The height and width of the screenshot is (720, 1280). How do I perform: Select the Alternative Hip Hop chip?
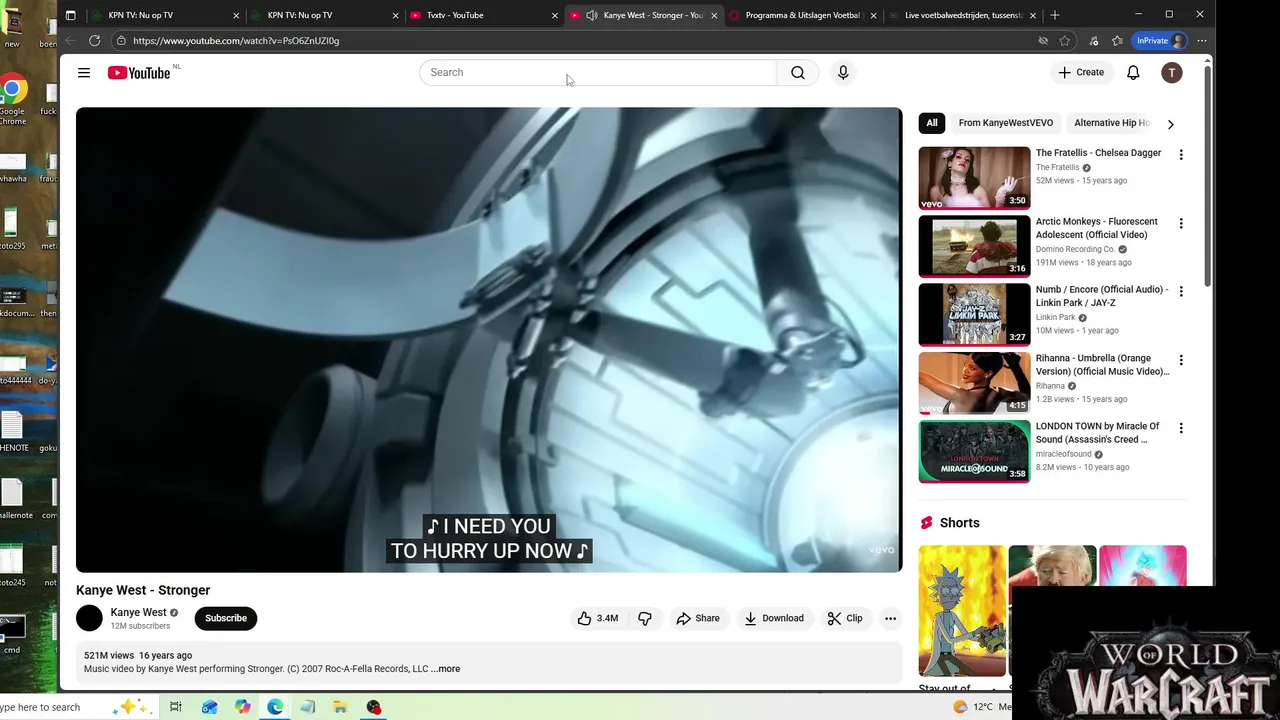pyautogui.click(x=1110, y=123)
